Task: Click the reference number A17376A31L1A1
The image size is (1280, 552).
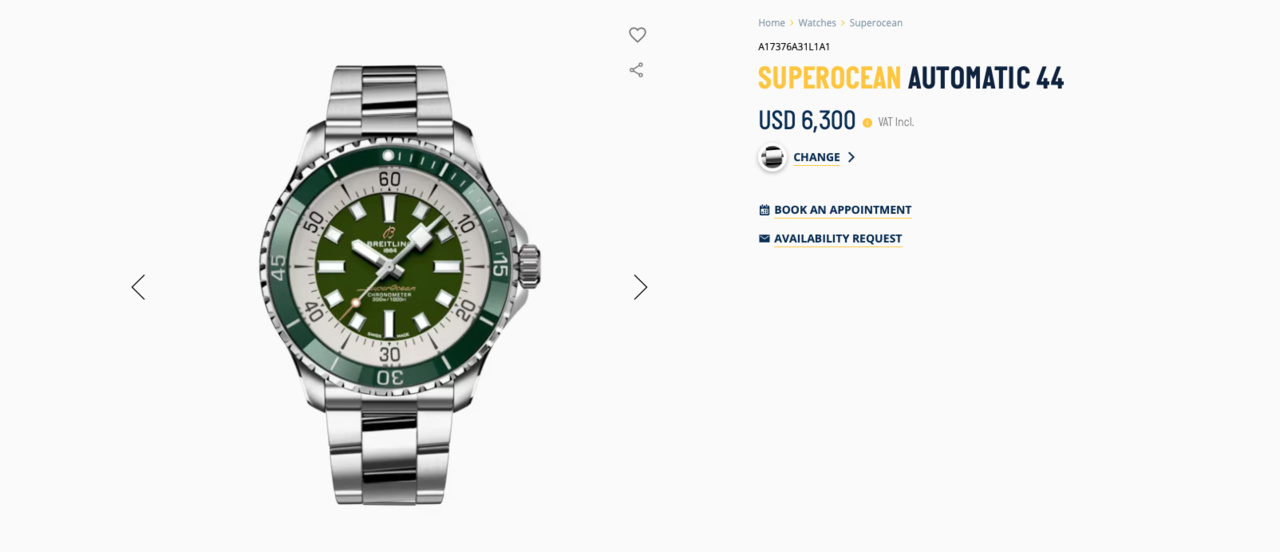Action: click(x=794, y=47)
